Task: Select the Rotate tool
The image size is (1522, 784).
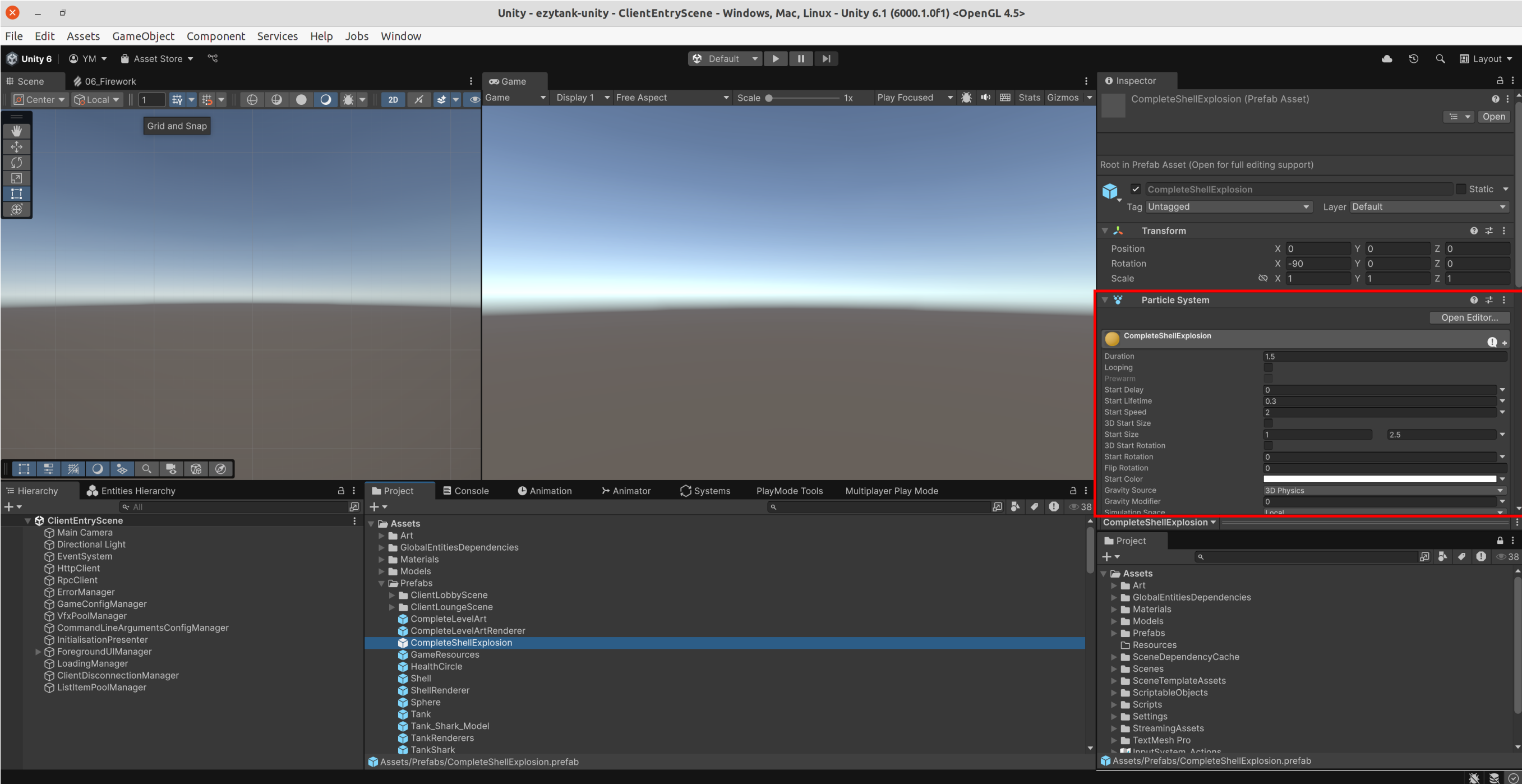Action: point(17,163)
